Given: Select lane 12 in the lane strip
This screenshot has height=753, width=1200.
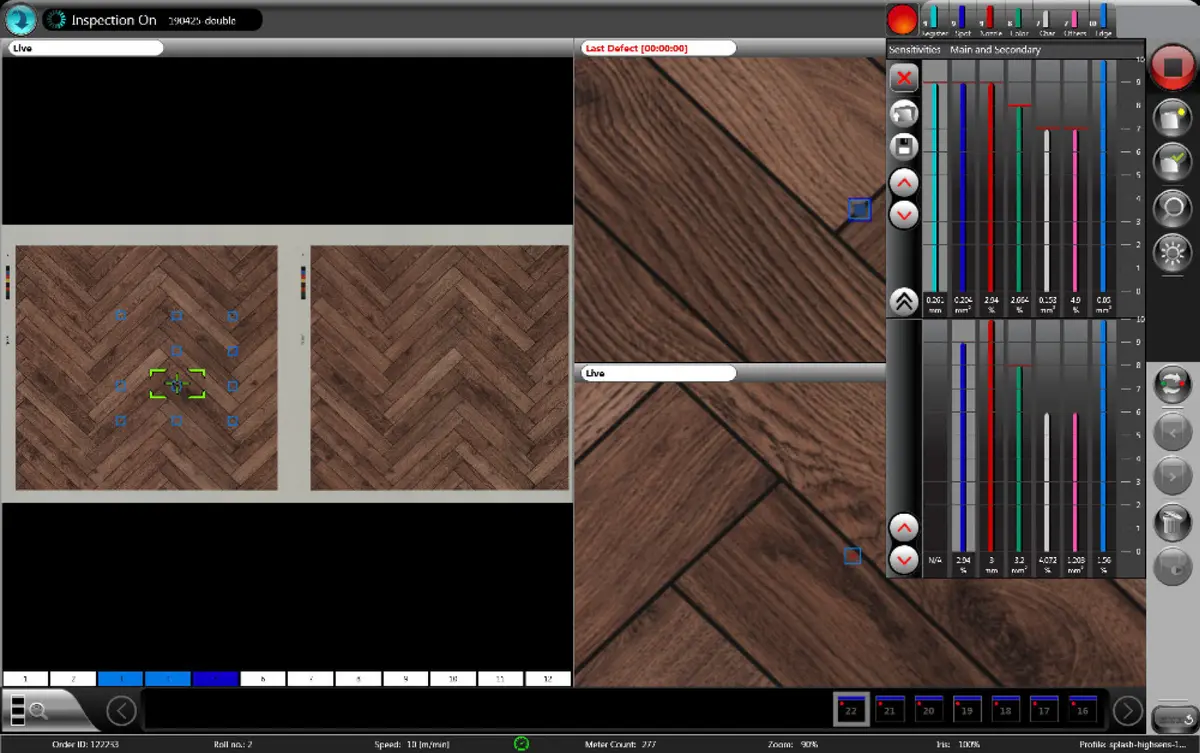Looking at the screenshot, I should click(547, 679).
